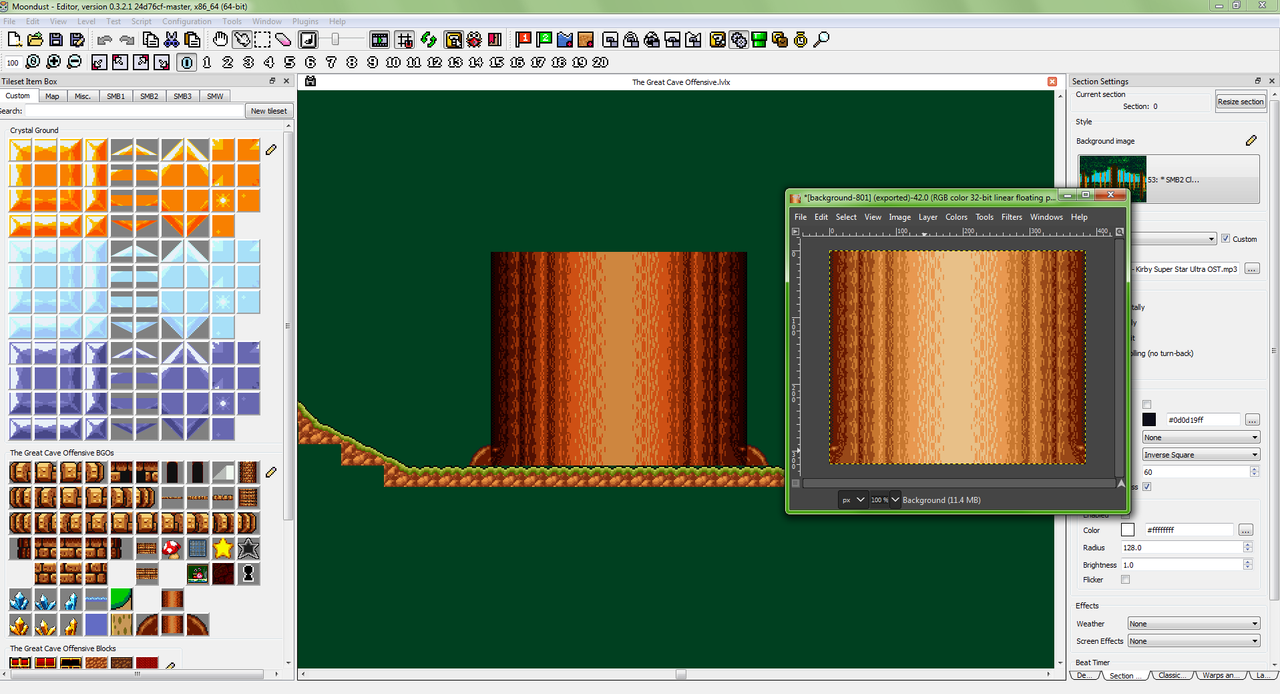Click the player 2 green flag icon

(545, 40)
